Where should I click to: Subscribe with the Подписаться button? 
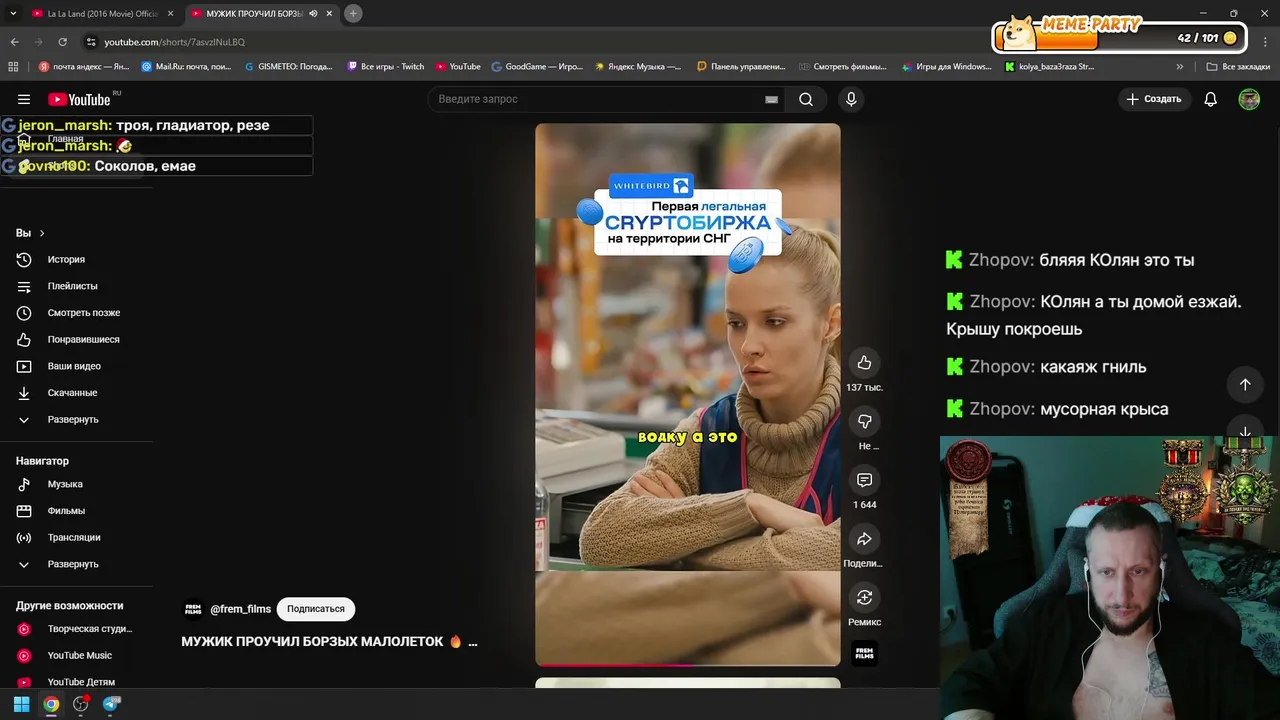(316, 609)
